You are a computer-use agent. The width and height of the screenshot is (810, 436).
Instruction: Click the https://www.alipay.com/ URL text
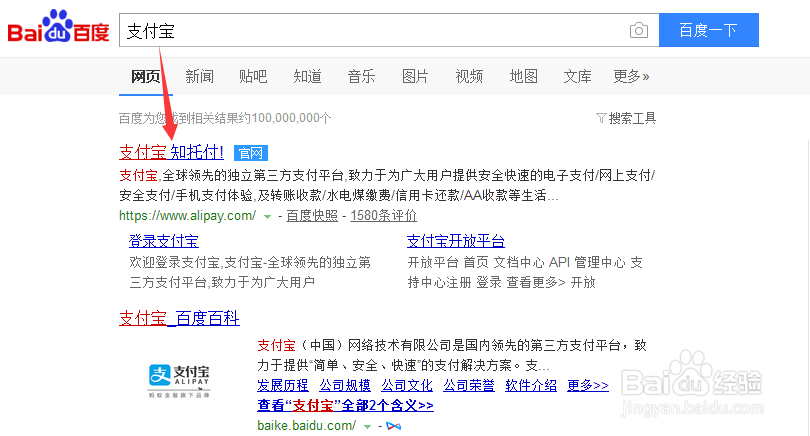coord(188,216)
